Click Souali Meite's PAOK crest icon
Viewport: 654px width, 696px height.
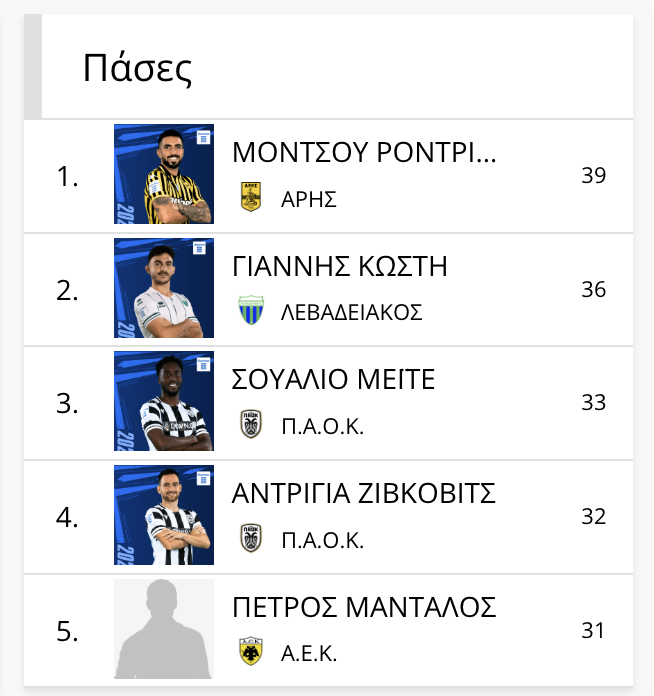pyautogui.click(x=250, y=425)
